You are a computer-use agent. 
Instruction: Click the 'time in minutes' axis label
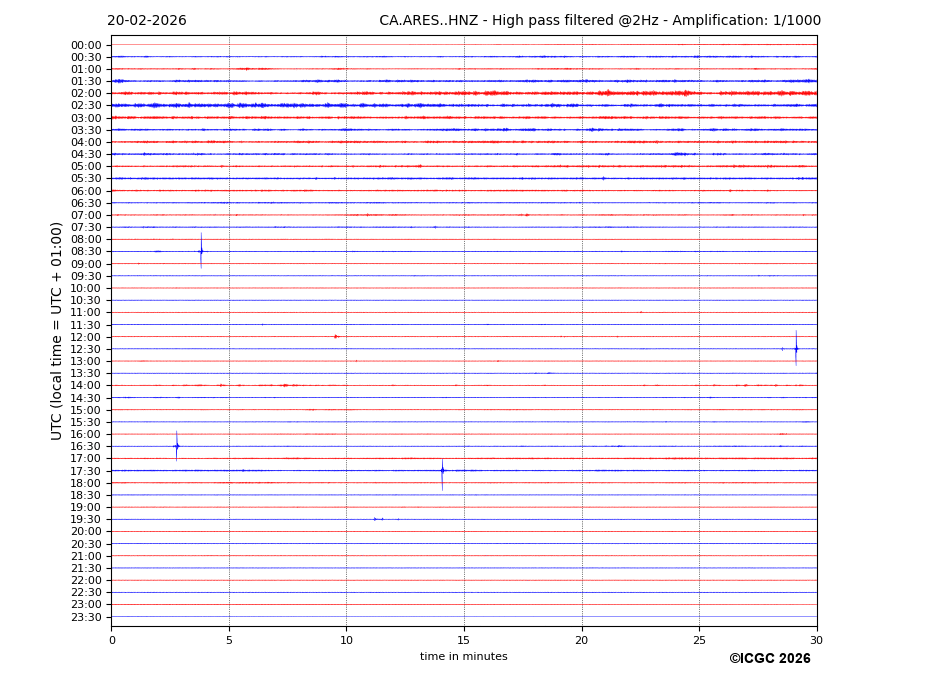click(463, 657)
